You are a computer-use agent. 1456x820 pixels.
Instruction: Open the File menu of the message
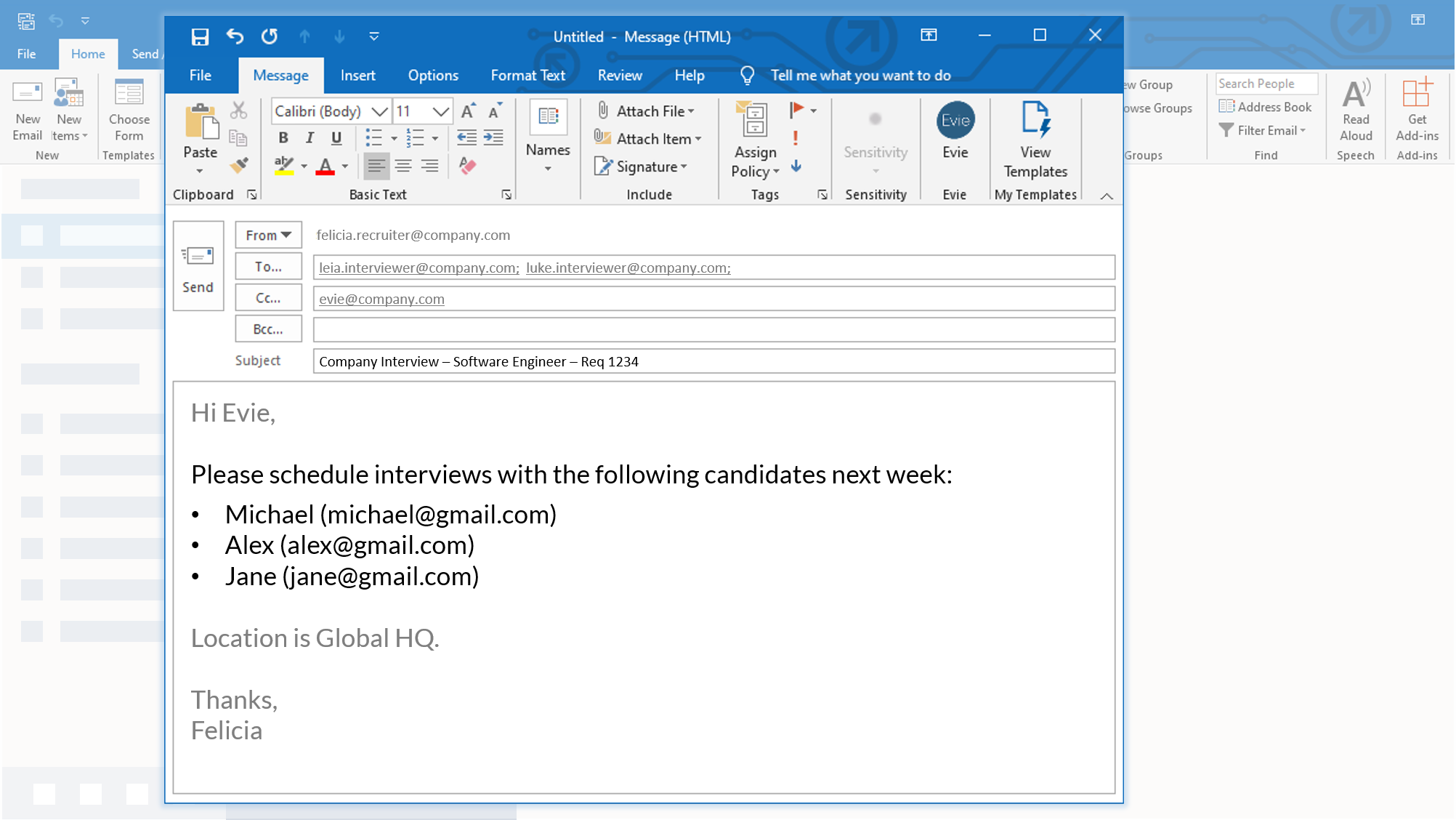pos(201,76)
